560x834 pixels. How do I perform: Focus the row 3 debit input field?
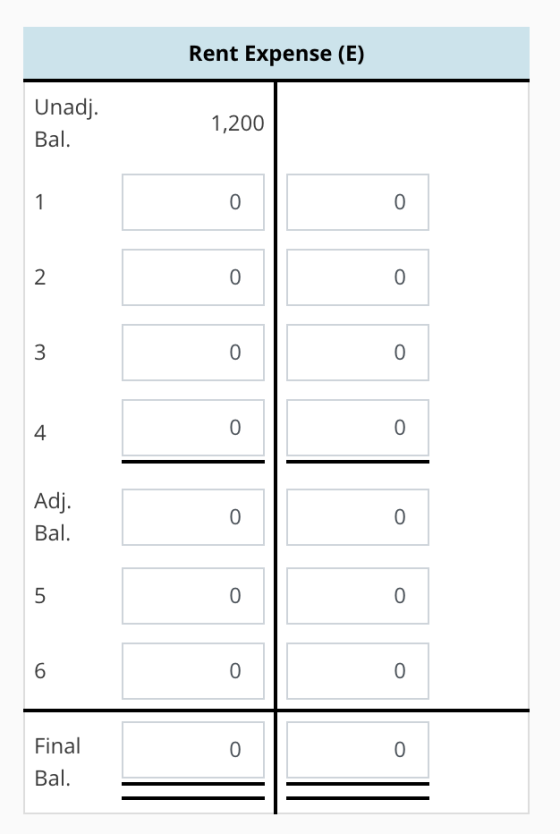pos(193,353)
